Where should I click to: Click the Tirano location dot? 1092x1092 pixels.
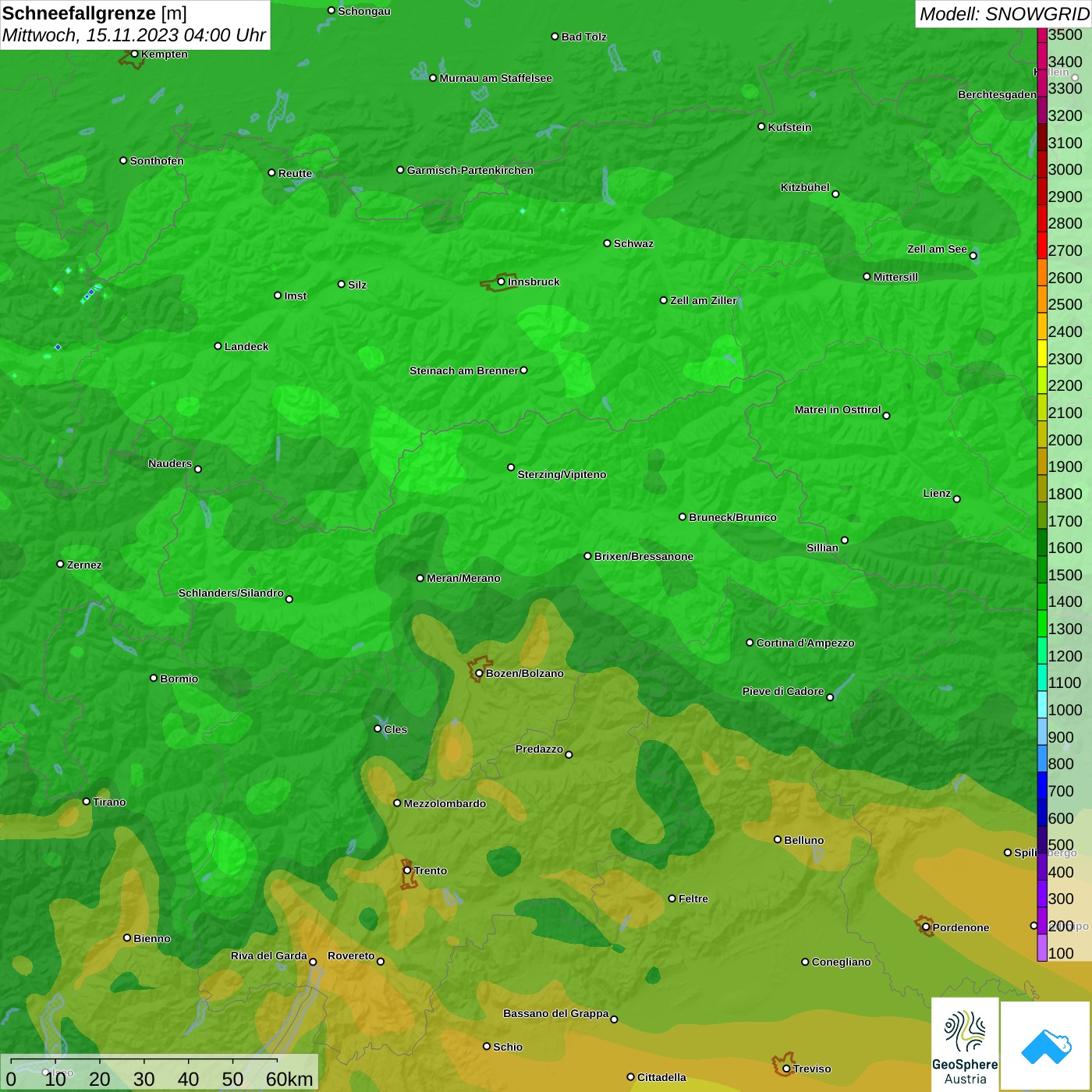click(x=87, y=801)
